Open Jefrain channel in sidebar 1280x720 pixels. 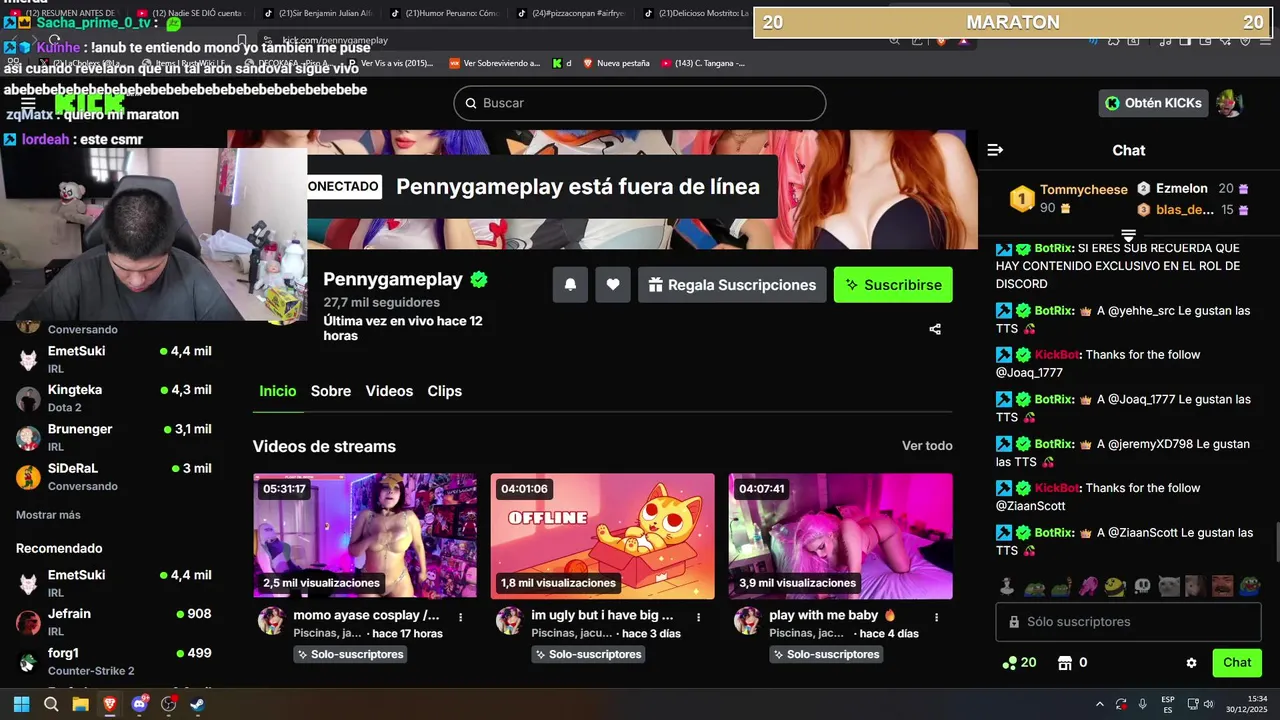point(114,622)
